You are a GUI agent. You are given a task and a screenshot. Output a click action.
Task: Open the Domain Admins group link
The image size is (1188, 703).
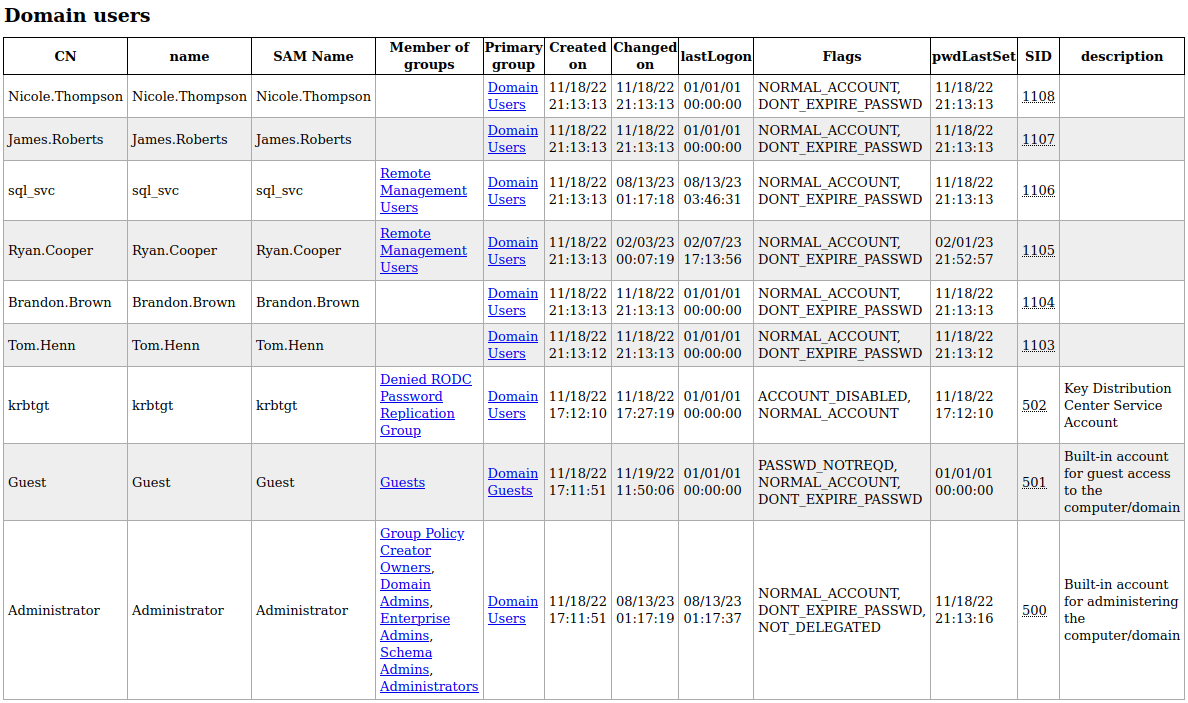(405, 593)
